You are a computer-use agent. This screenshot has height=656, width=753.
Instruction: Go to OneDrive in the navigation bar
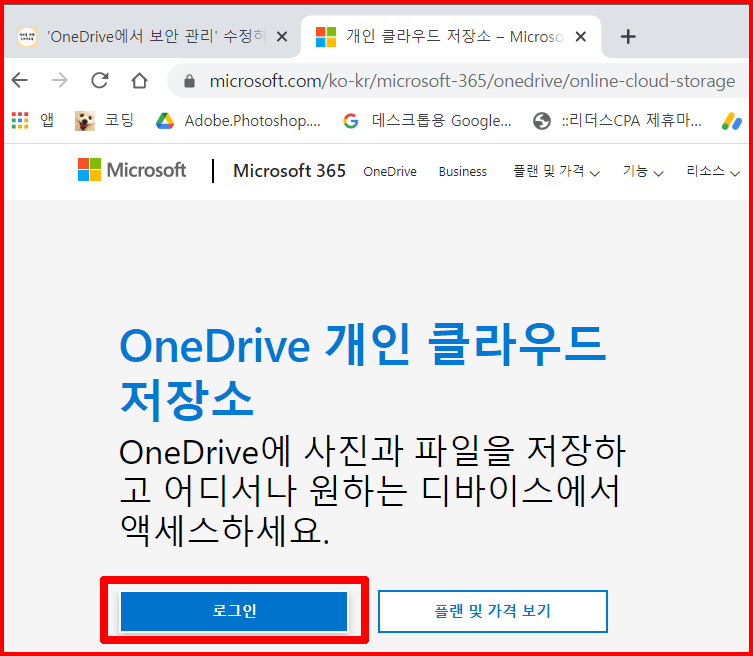(390, 171)
